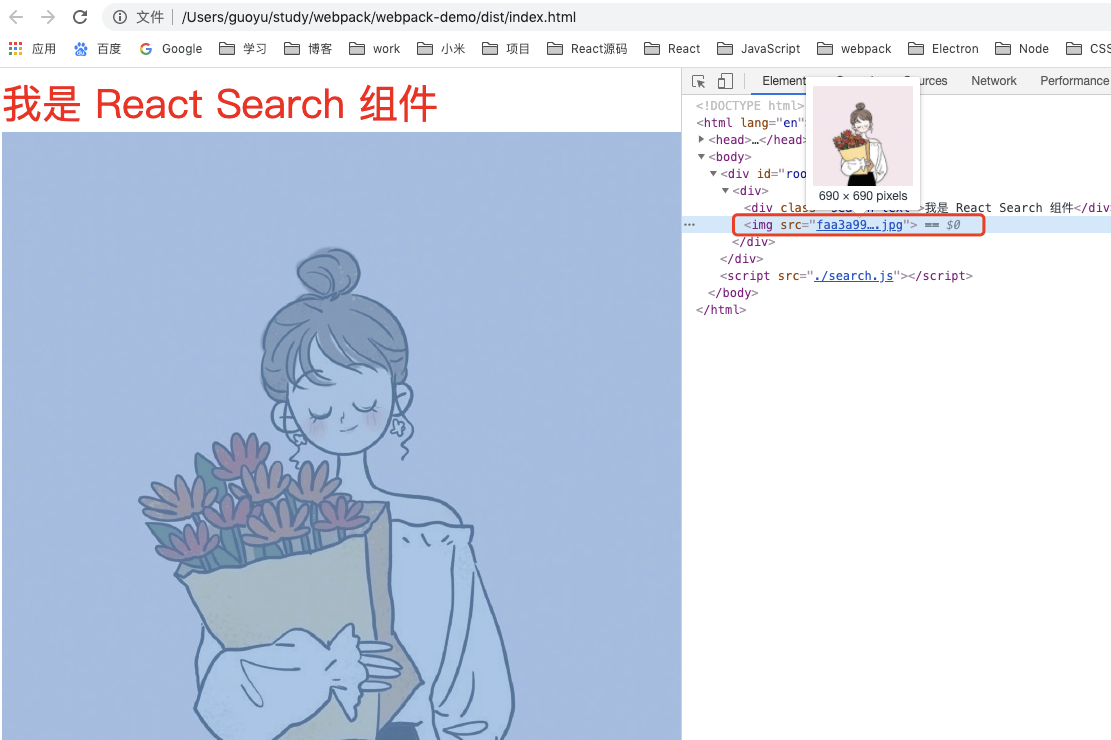Expand the head element in the DOM tree
The image size is (1111, 740).
[x=700, y=139]
